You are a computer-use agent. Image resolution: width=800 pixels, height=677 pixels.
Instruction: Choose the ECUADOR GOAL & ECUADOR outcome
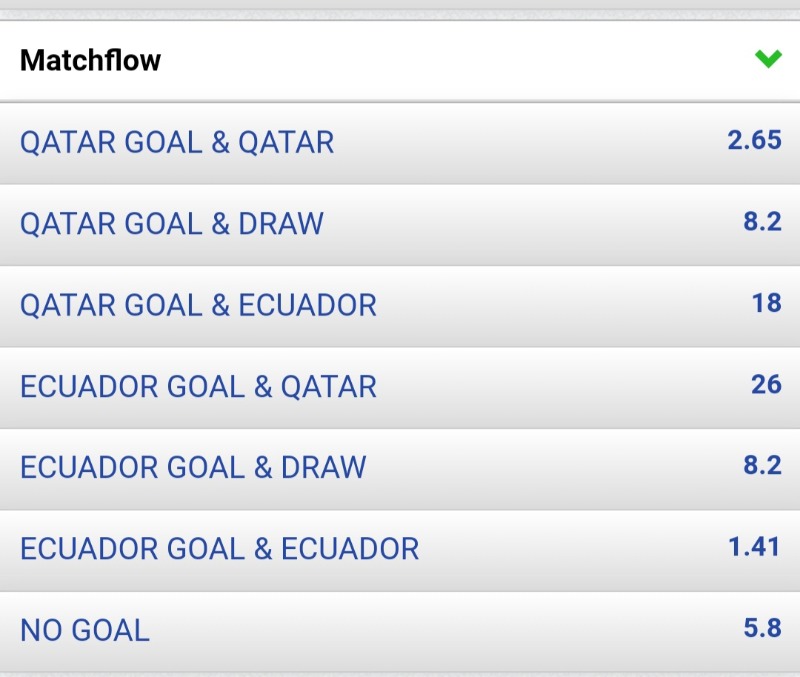point(219,548)
